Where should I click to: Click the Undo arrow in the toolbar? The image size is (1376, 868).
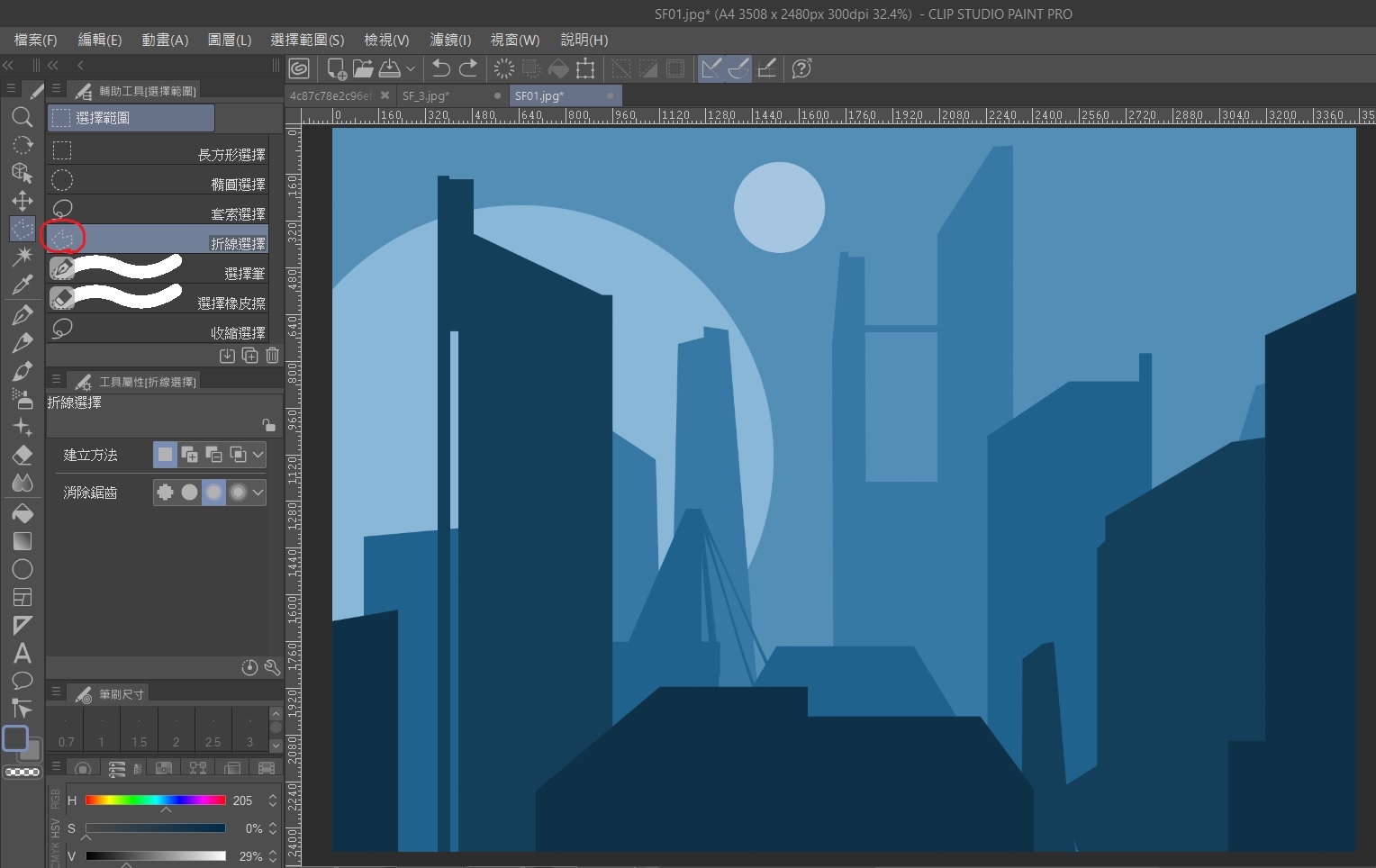(440, 68)
